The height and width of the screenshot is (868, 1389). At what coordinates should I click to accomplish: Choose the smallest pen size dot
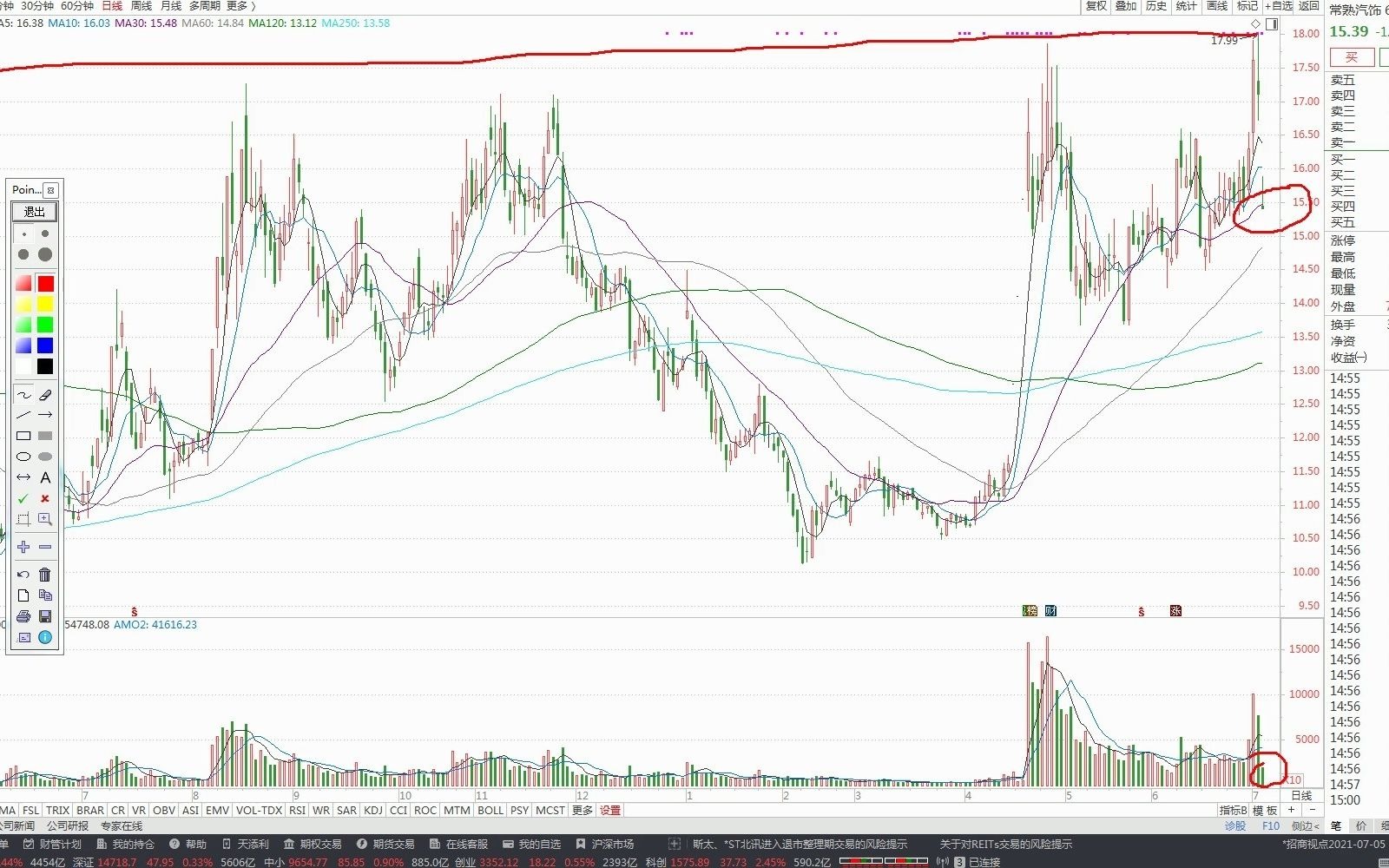pyautogui.click(x=23, y=234)
